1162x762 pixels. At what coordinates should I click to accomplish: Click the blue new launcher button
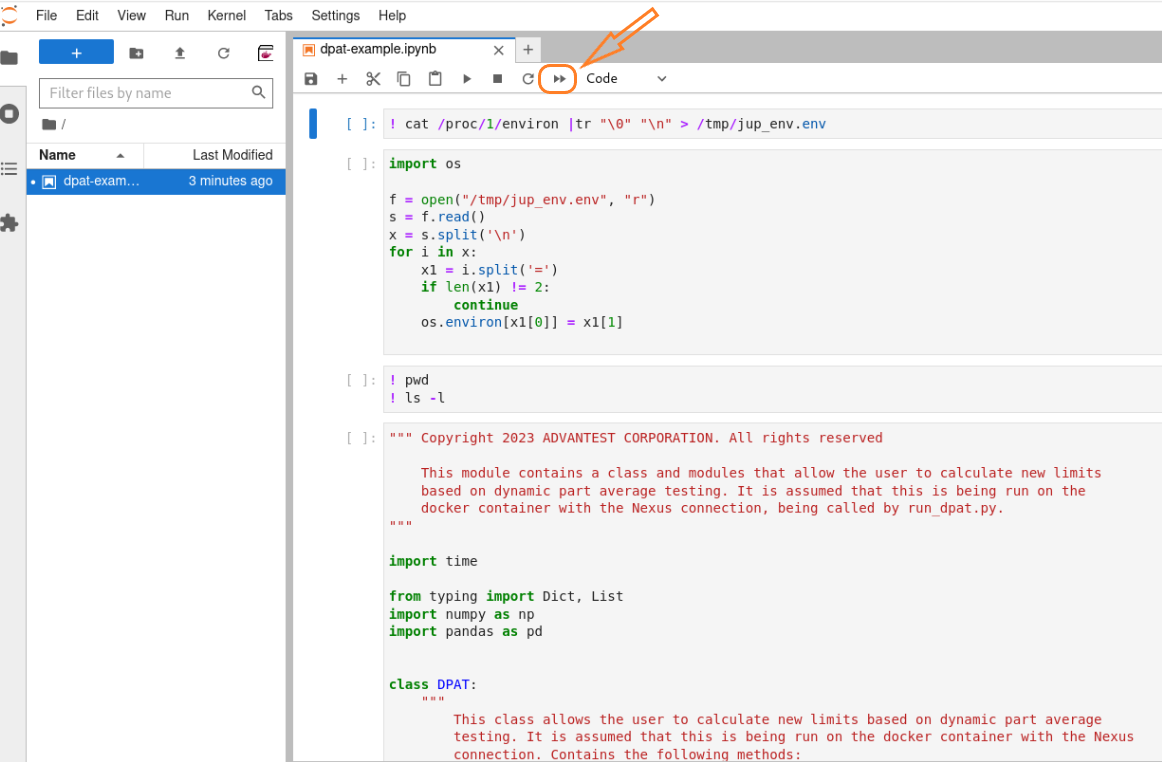(x=76, y=53)
